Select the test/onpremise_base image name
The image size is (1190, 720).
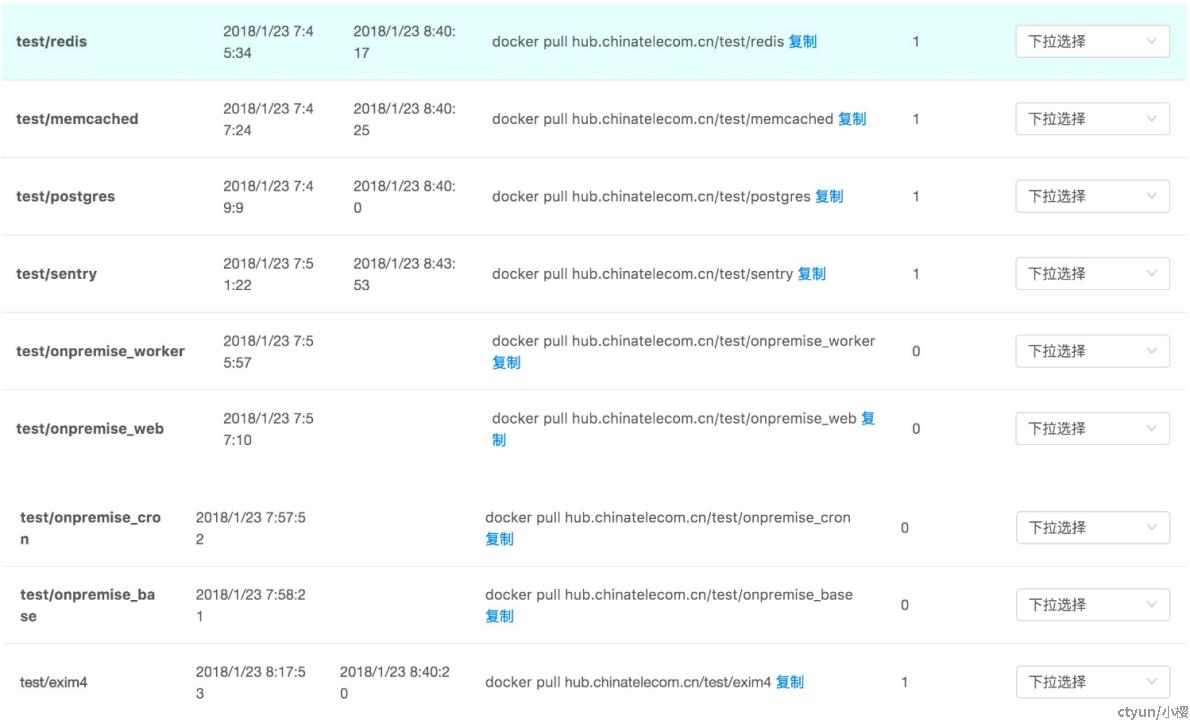pos(87,605)
